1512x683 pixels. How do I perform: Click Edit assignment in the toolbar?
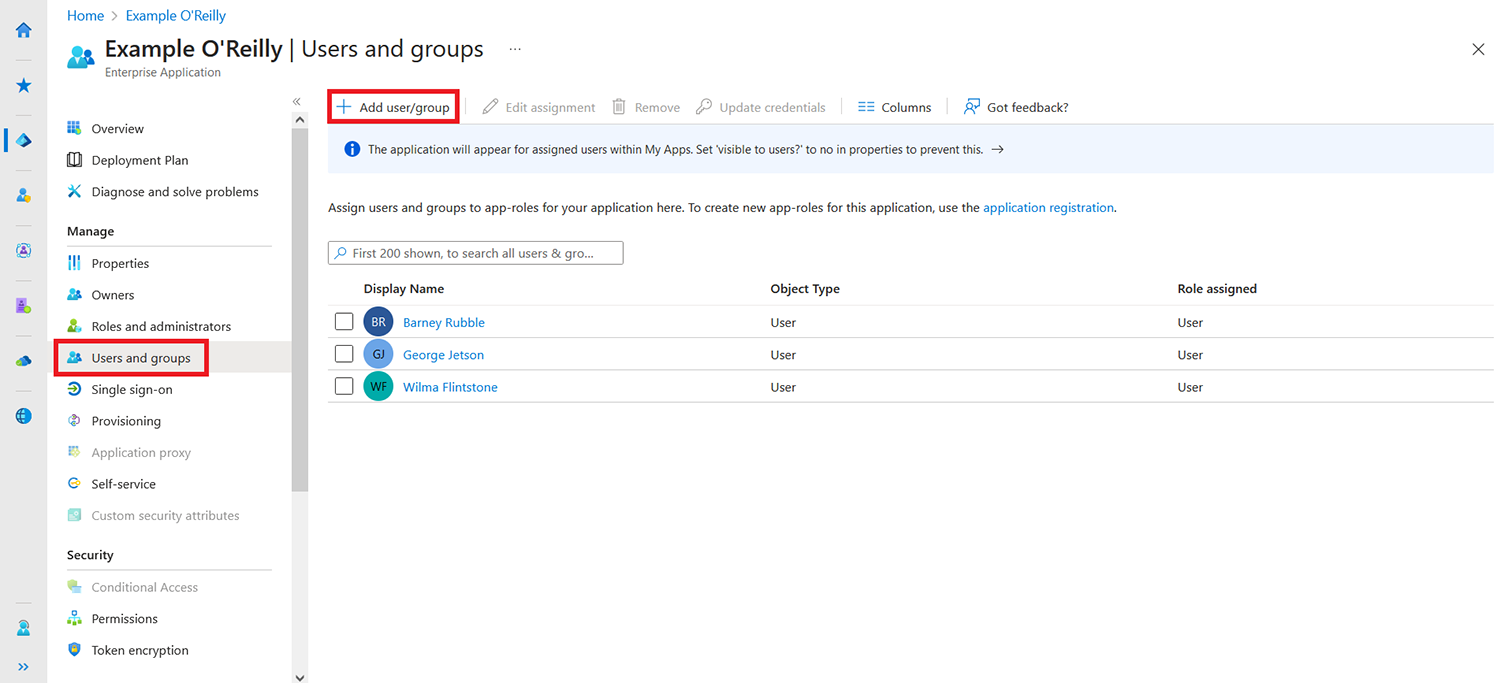point(539,107)
